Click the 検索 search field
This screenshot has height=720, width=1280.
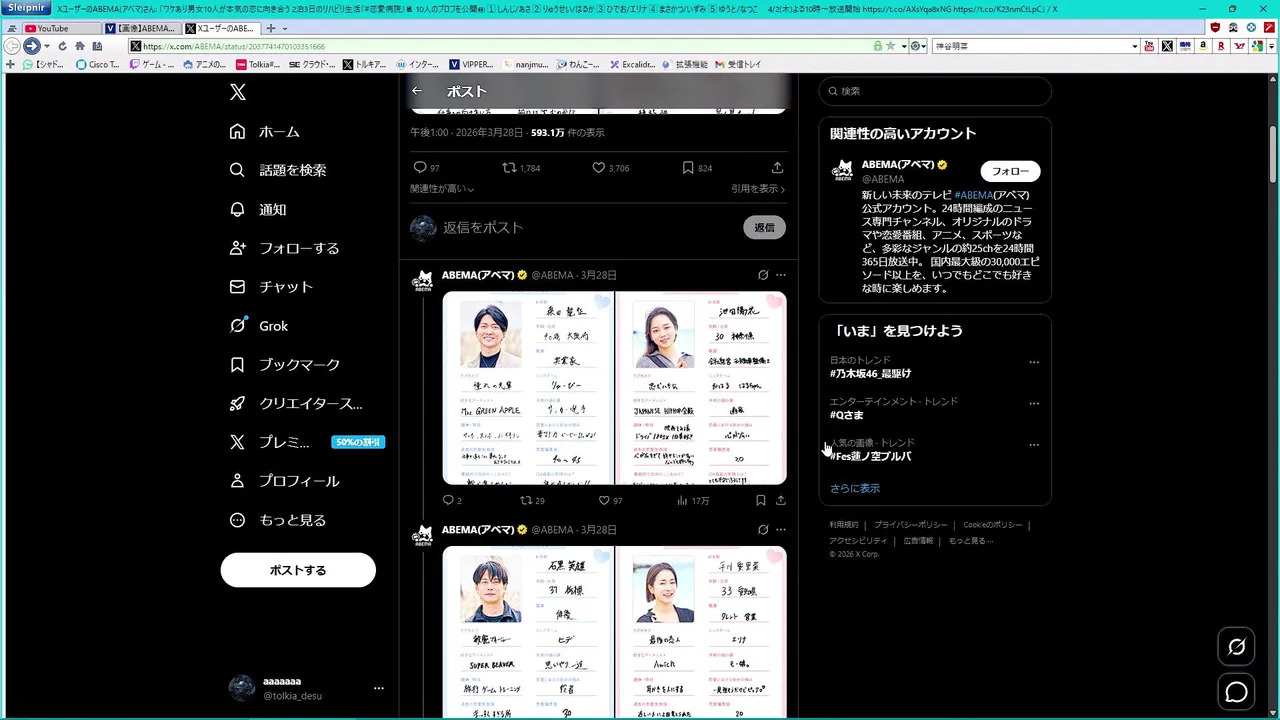point(935,91)
